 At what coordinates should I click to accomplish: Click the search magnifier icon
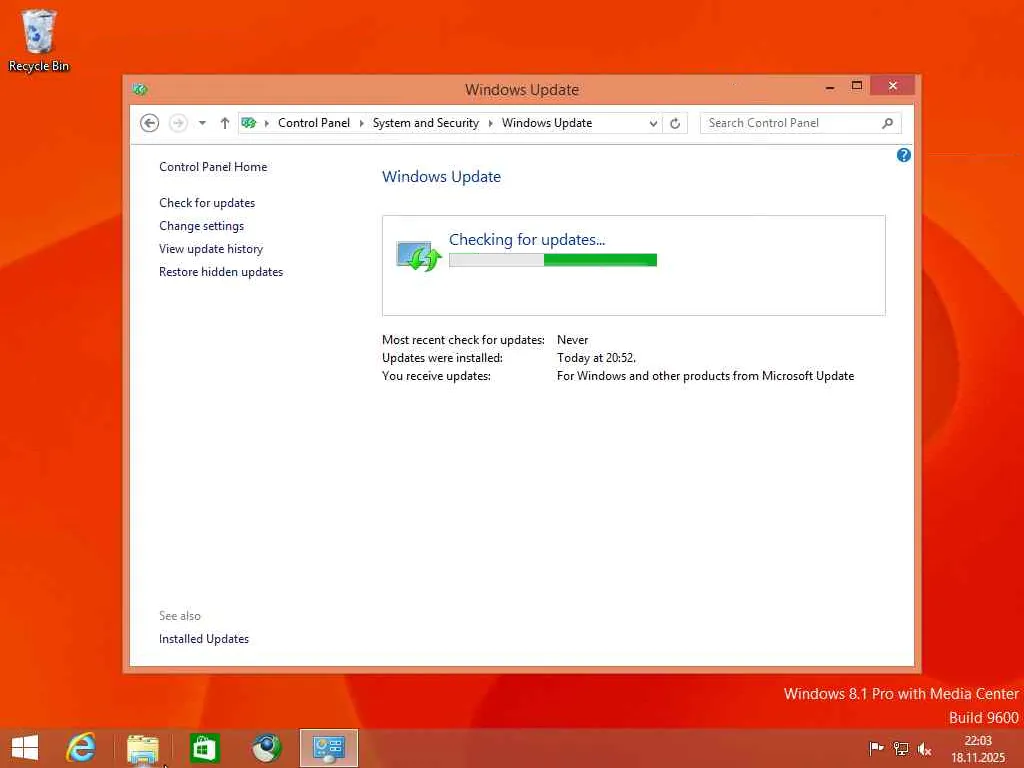pos(888,123)
